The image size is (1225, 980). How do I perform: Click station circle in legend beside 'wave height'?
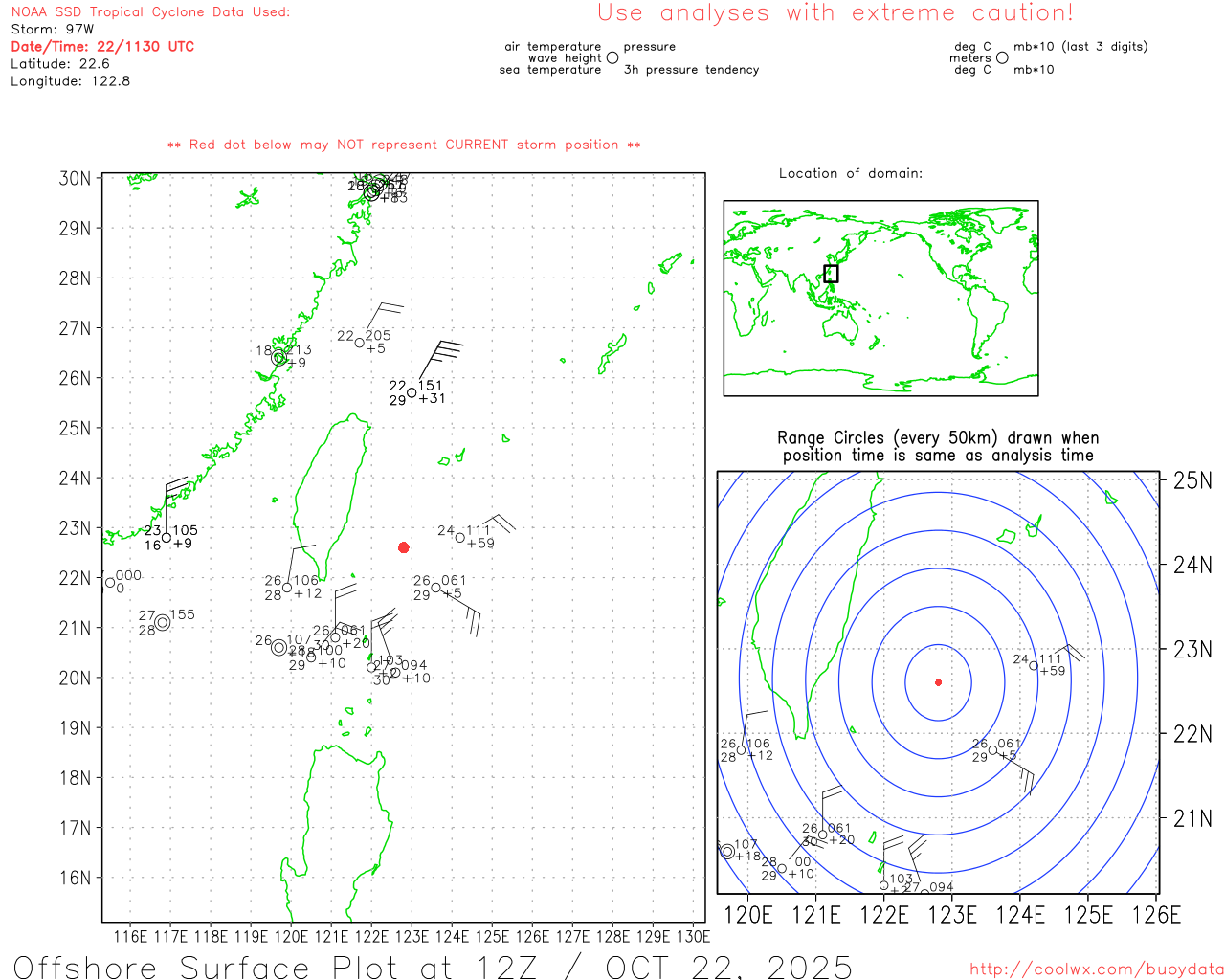pyautogui.click(x=612, y=57)
